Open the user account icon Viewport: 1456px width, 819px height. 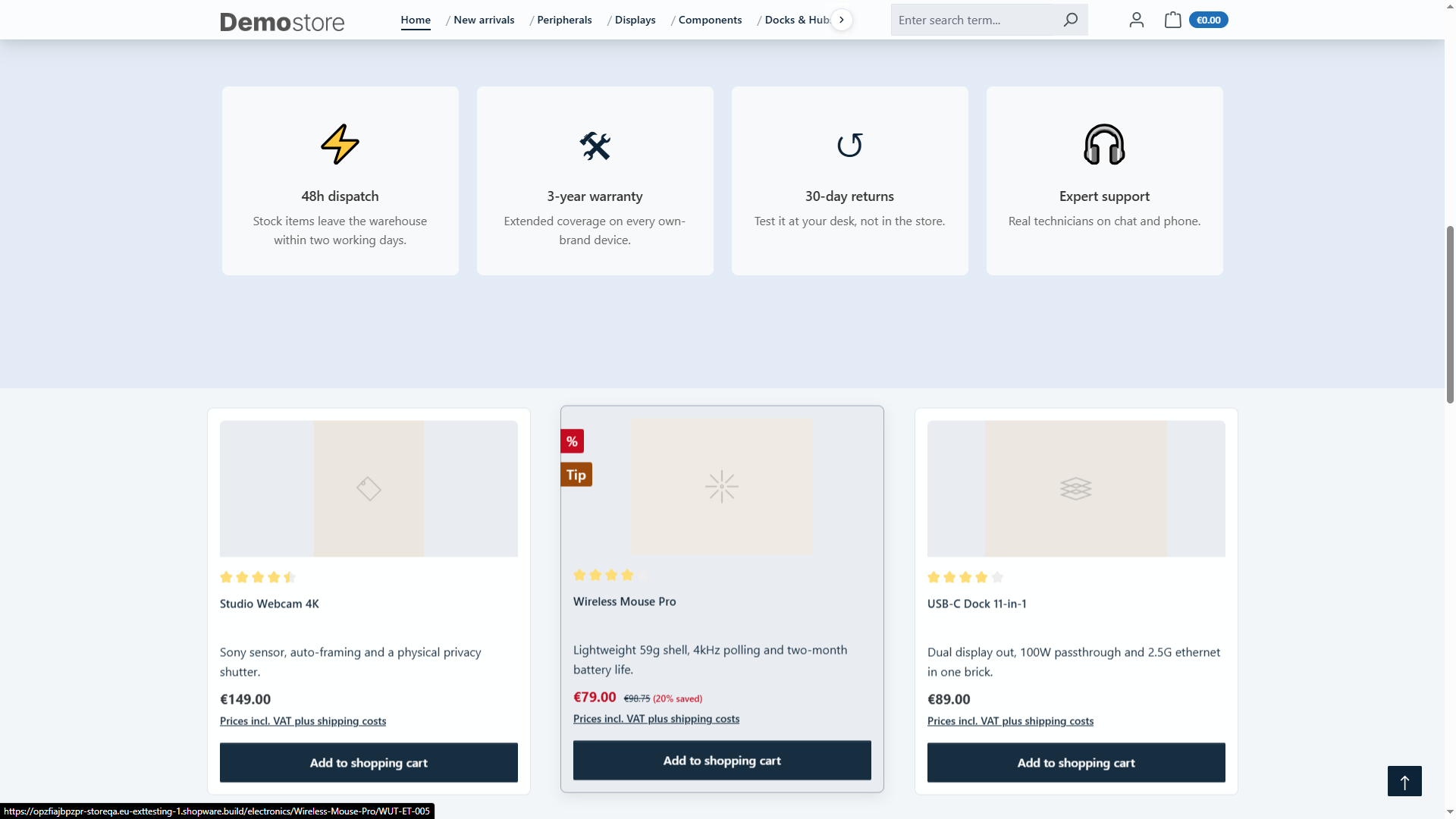(1136, 20)
